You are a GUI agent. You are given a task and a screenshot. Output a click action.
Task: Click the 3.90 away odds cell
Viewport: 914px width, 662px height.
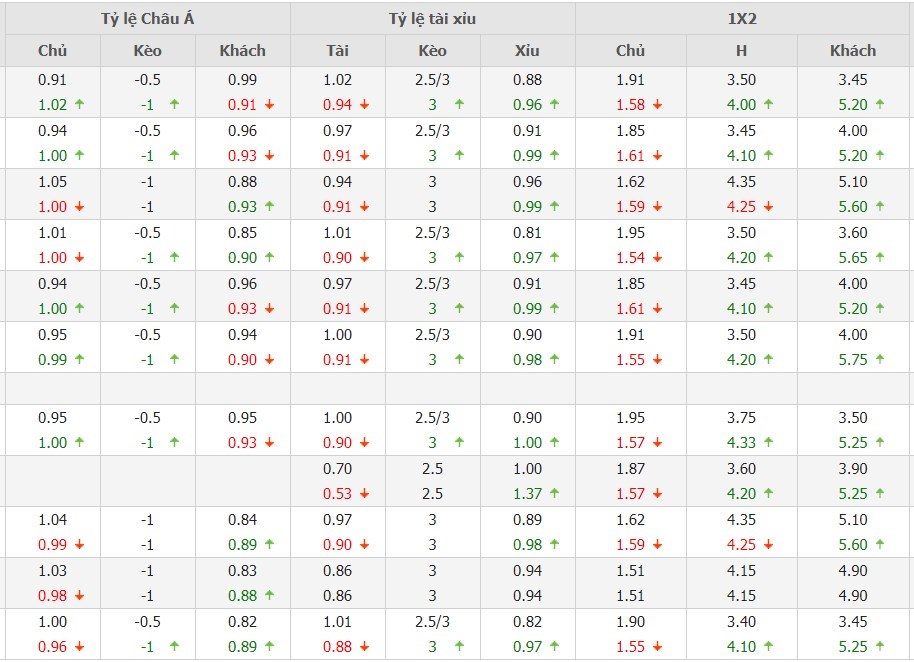853,468
